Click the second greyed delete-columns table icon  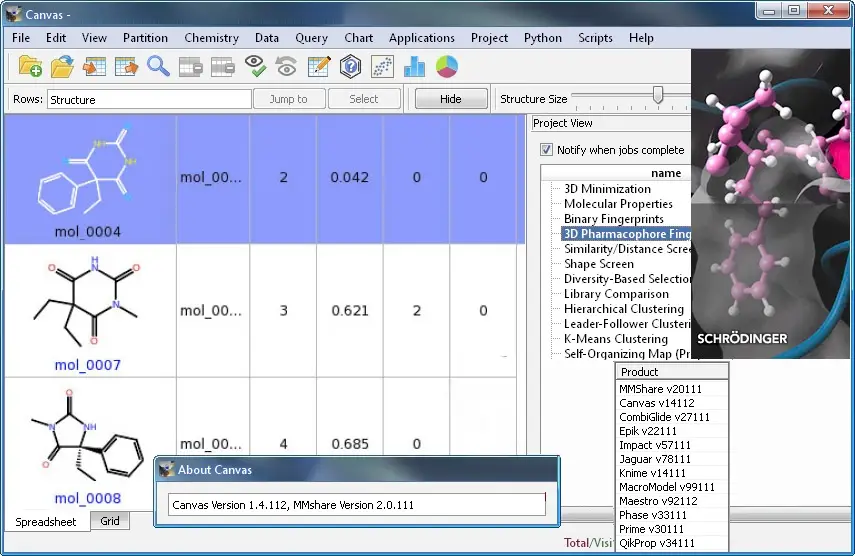coord(222,67)
